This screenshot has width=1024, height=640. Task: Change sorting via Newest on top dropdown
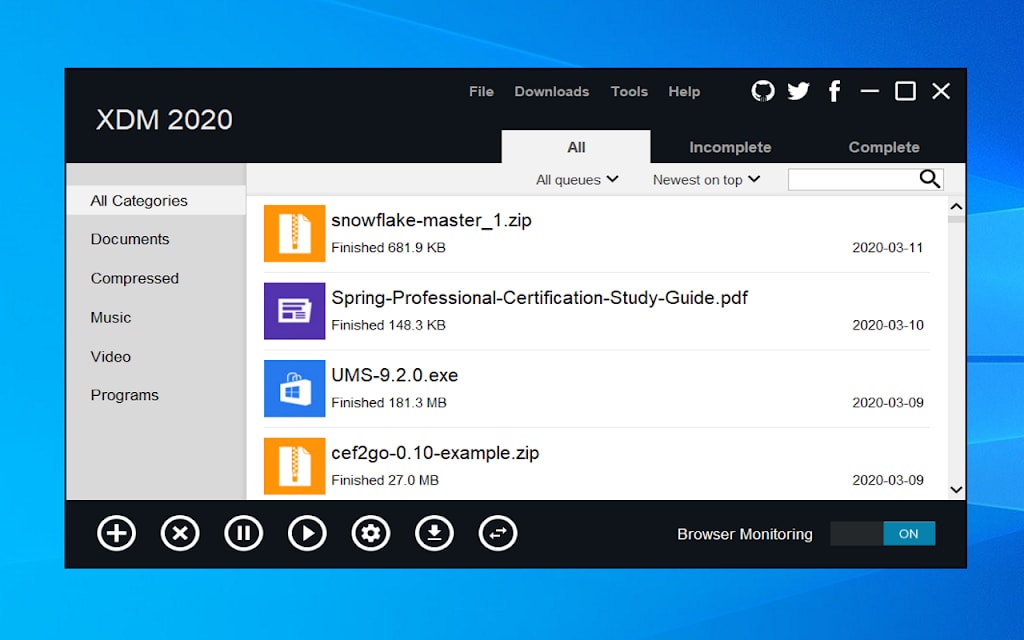[x=706, y=179]
